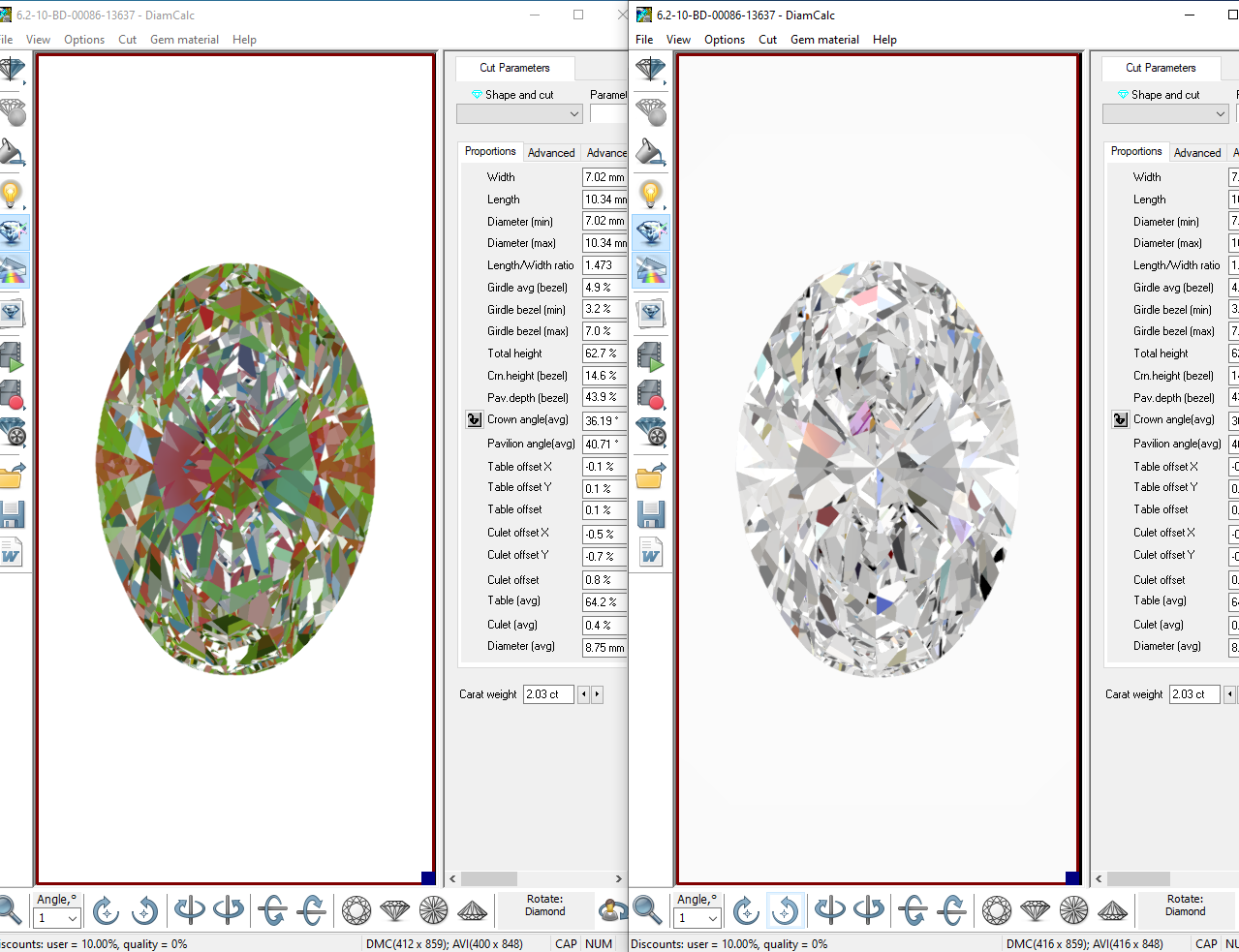The height and width of the screenshot is (952, 1239).
Task: Click white oval diamond render in right window
Action: pyautogui.click(x=877, y=469)
